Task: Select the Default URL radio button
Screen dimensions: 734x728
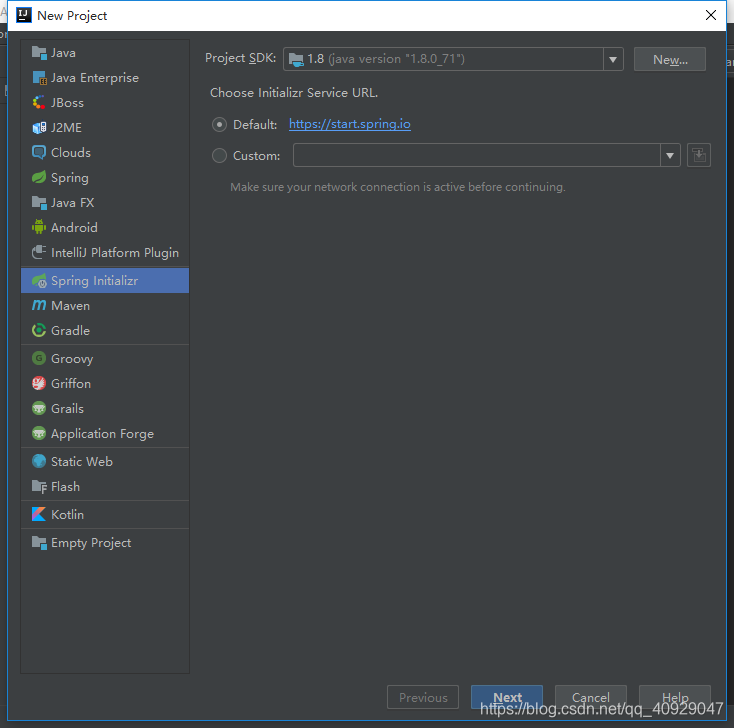Action: pyautogui.click(x=219, y=125)
